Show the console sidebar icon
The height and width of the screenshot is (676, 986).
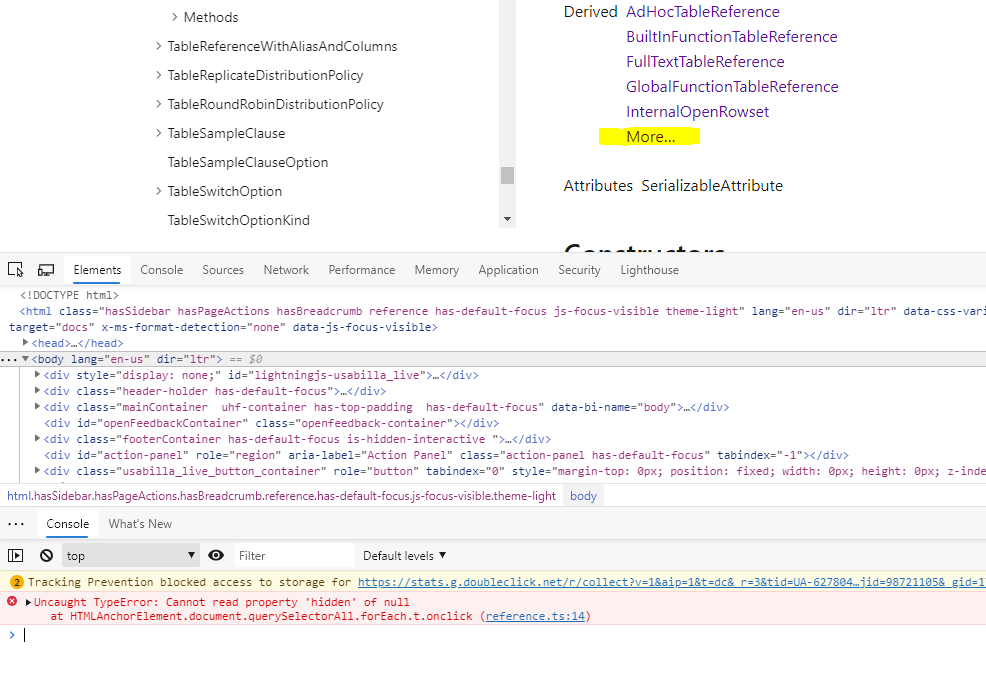point(16,555)
